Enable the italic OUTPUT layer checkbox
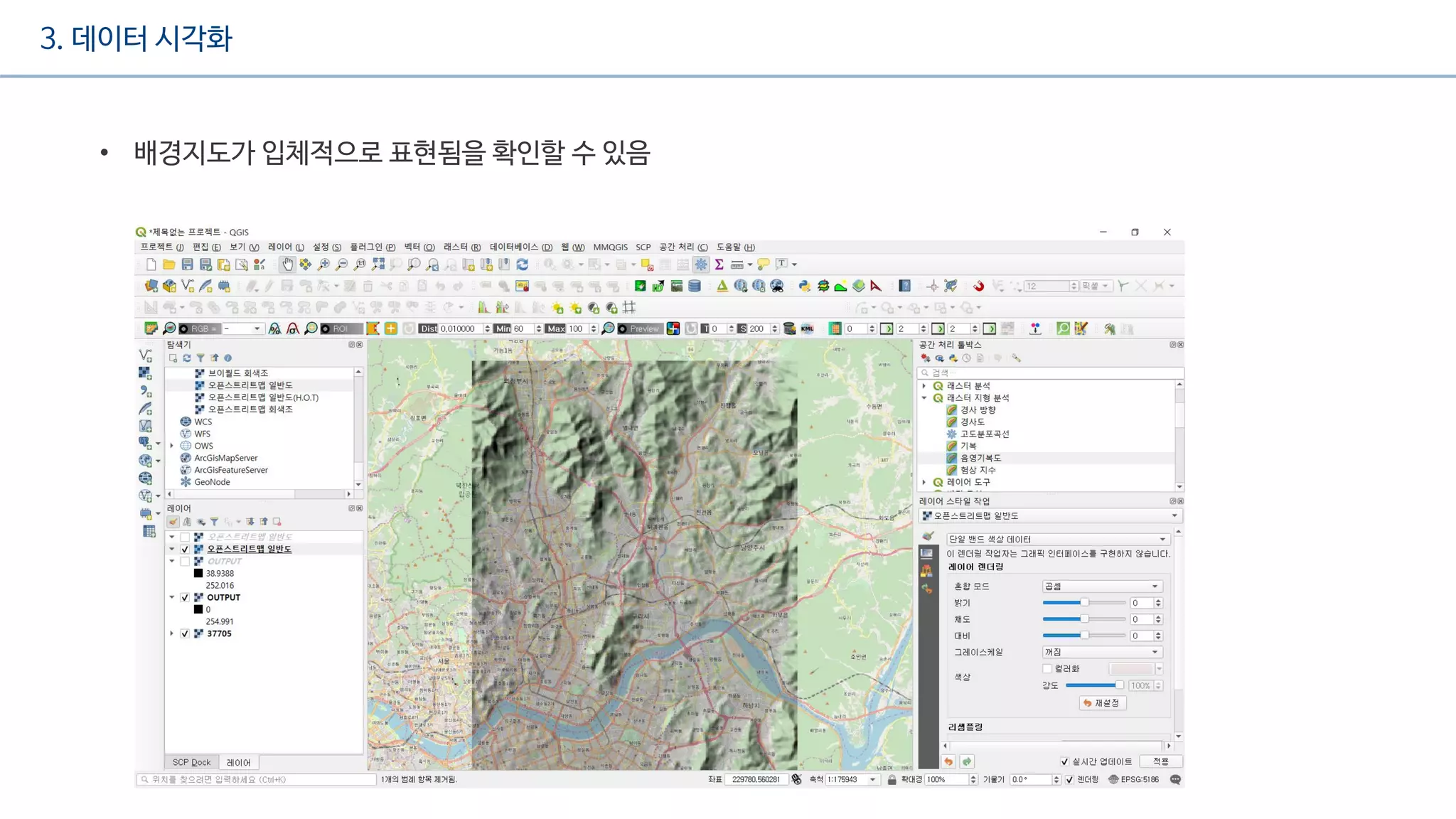The height and width of the screenshot is (819, 1456). point(185,562)
